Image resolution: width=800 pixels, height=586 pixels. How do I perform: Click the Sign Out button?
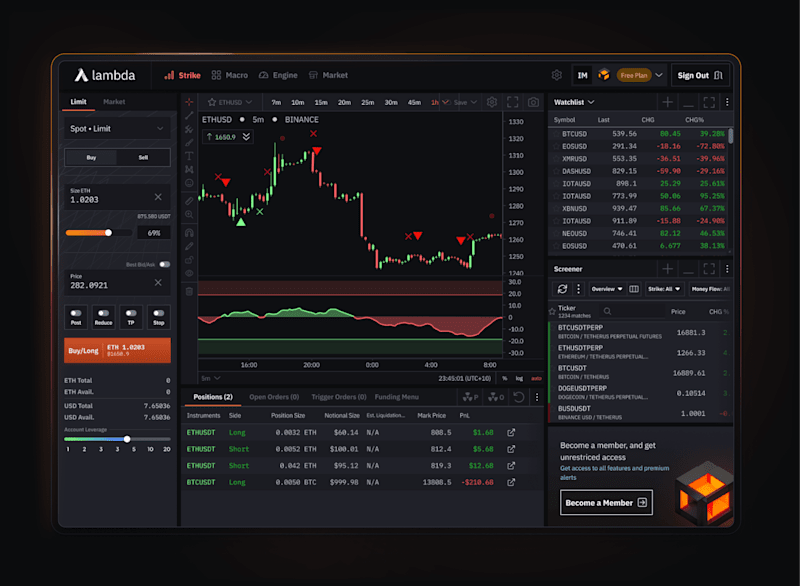[x=700, y=75]
